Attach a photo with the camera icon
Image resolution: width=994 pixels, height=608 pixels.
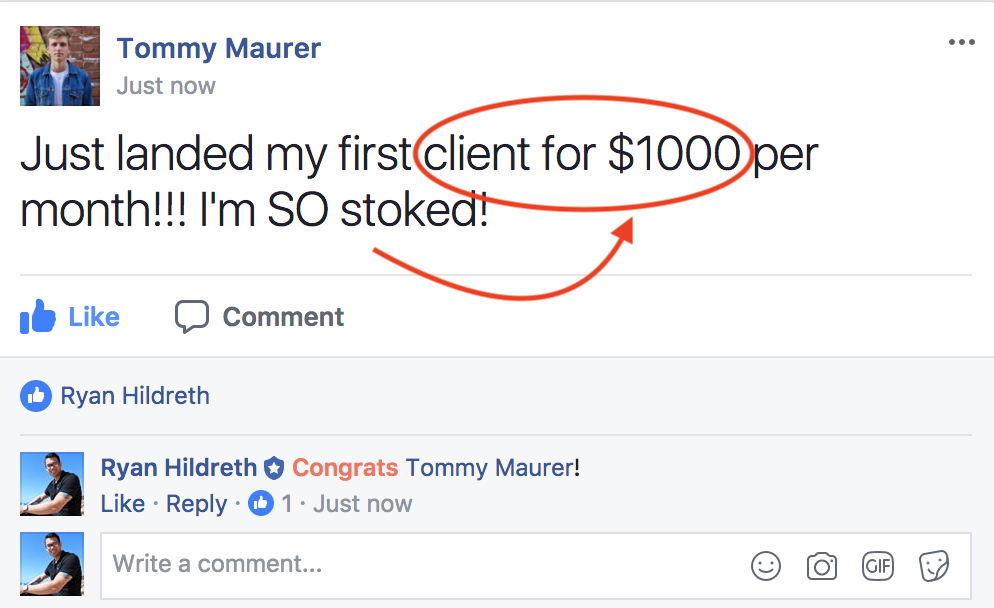(822, 566)
